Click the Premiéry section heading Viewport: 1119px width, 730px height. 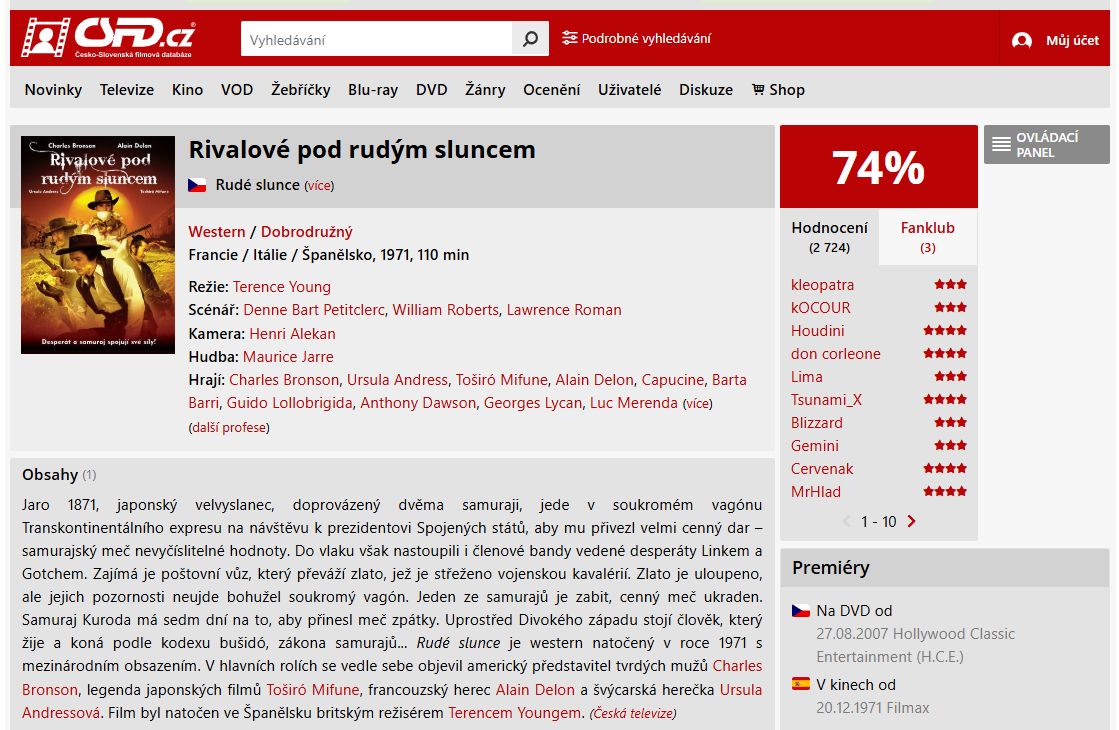click(x=831, y=568)
